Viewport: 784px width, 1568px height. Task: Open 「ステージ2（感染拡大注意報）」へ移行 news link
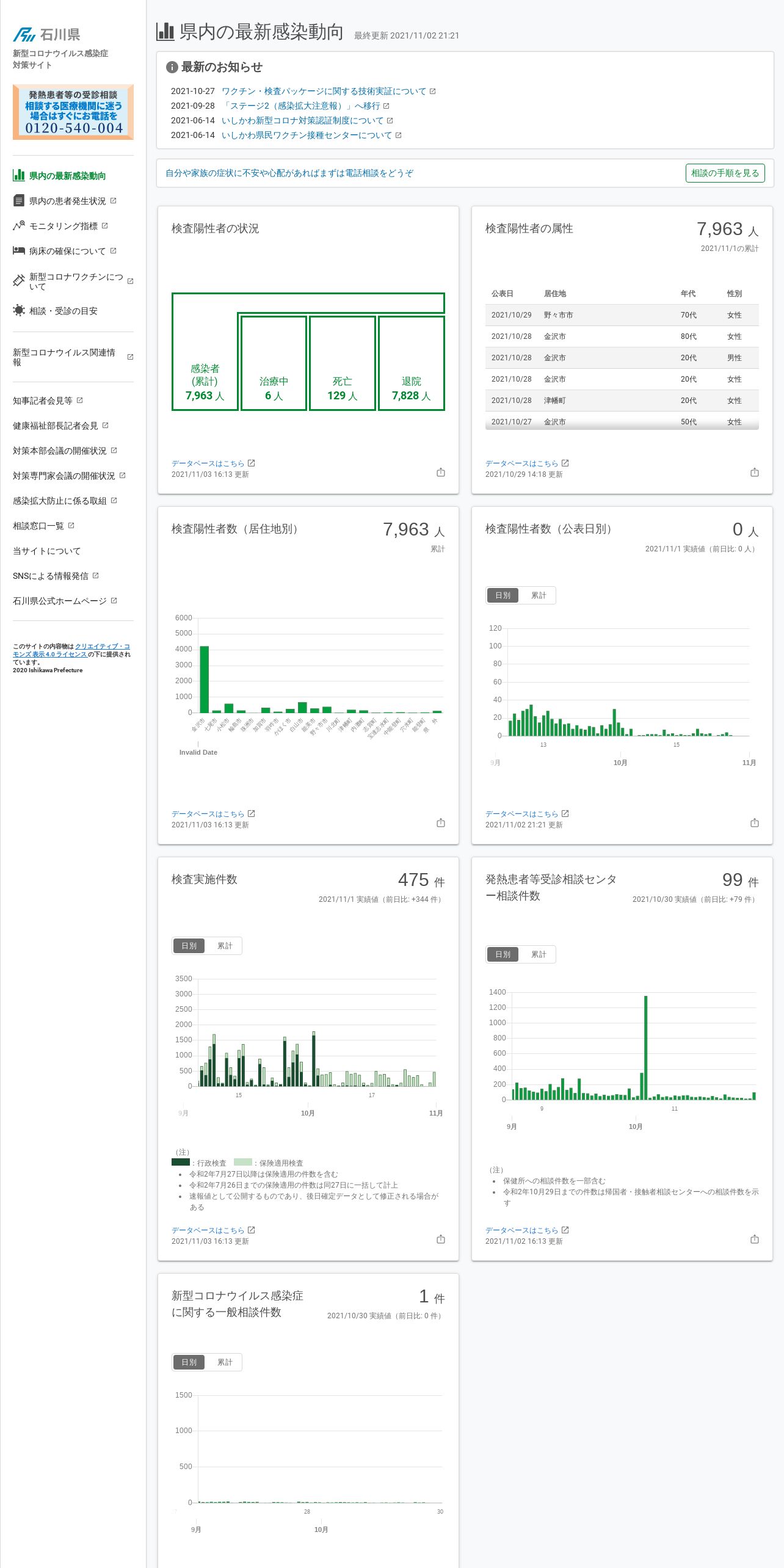coord(305,106)
